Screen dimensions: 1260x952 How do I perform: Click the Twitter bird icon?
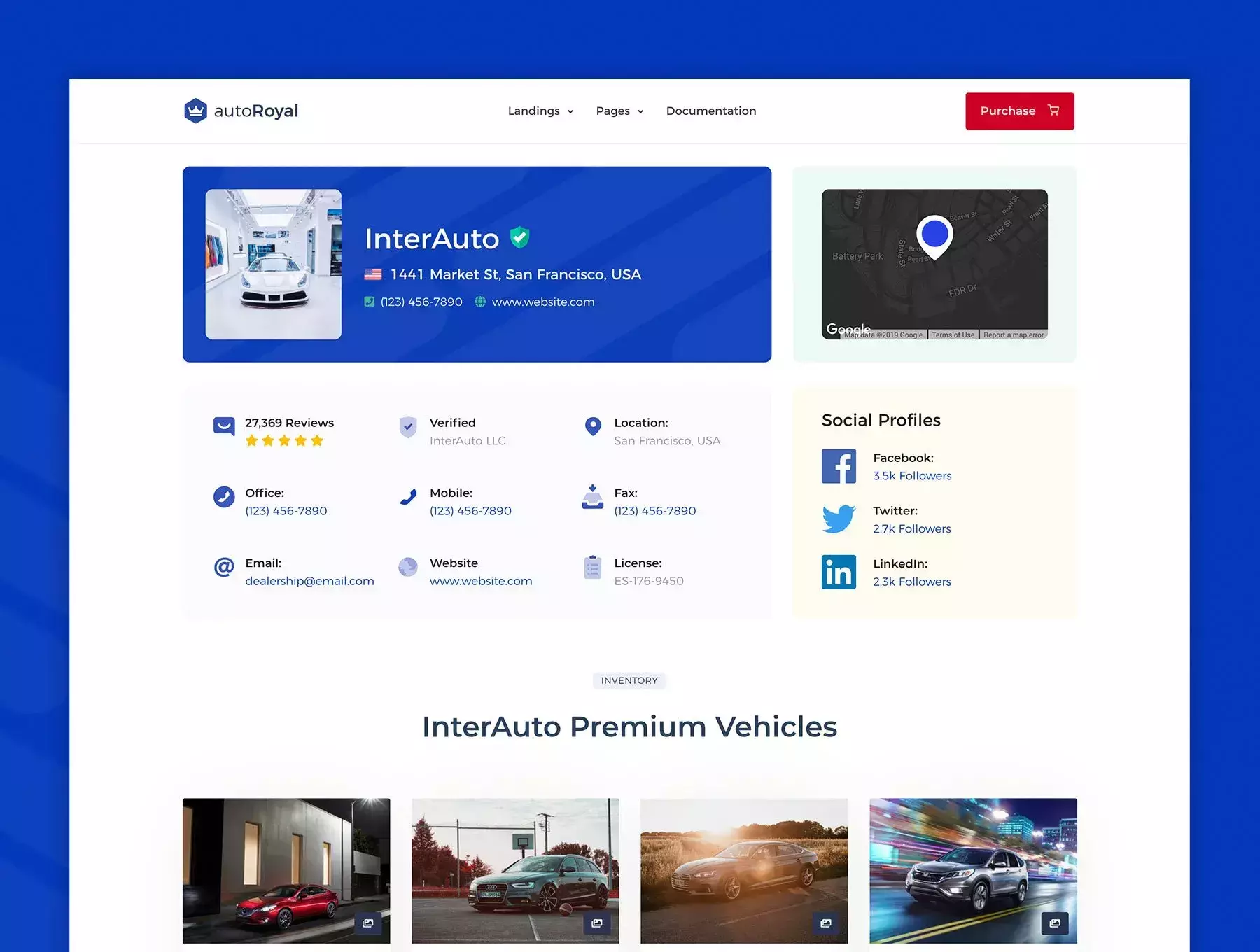(x=839, y=519)
